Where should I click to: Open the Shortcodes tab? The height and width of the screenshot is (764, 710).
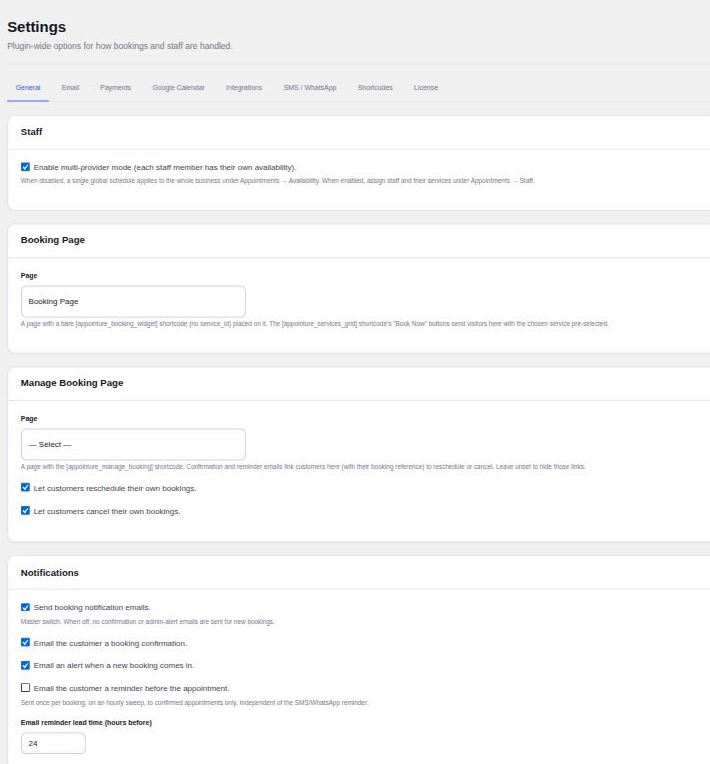(375, 88)
